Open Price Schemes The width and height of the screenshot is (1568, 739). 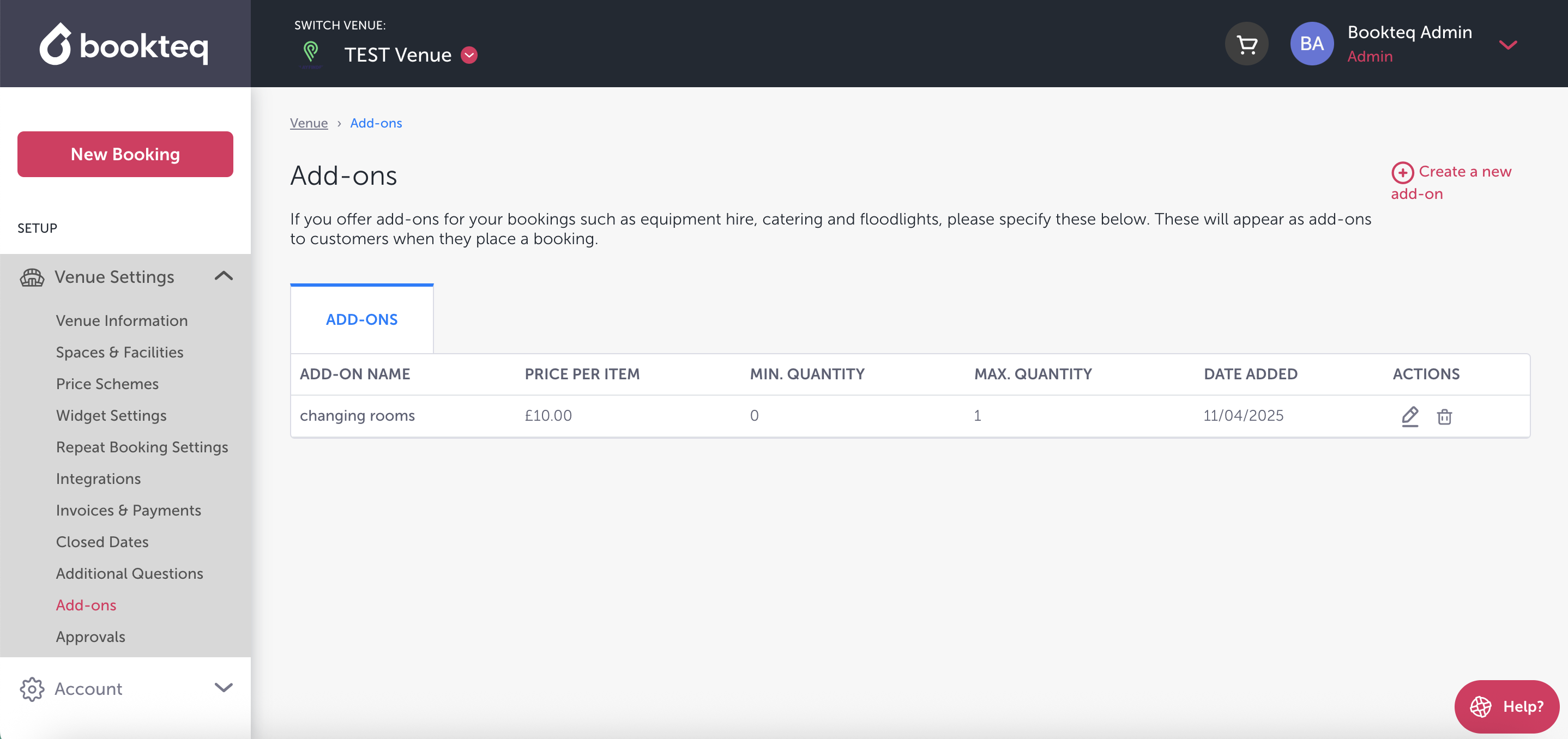coord(107,384)
